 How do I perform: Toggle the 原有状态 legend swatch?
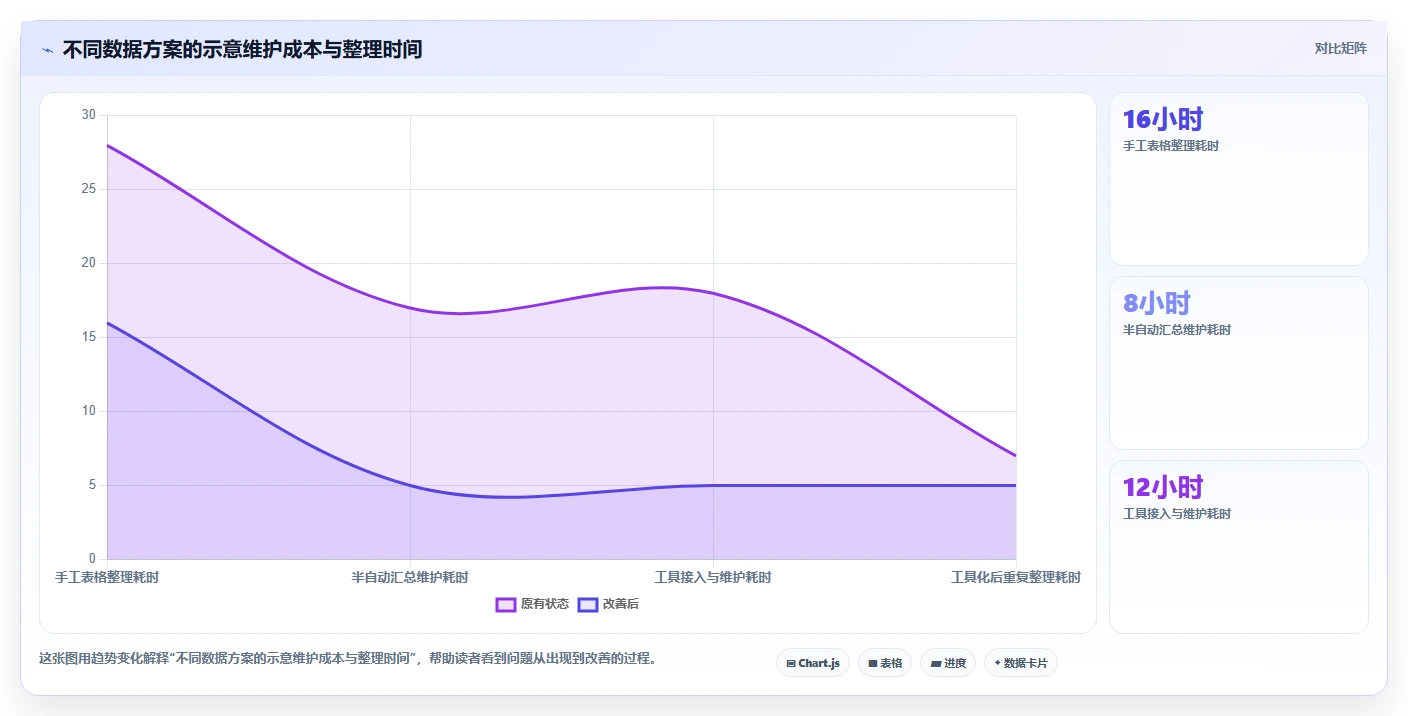[x=506, y=604]
